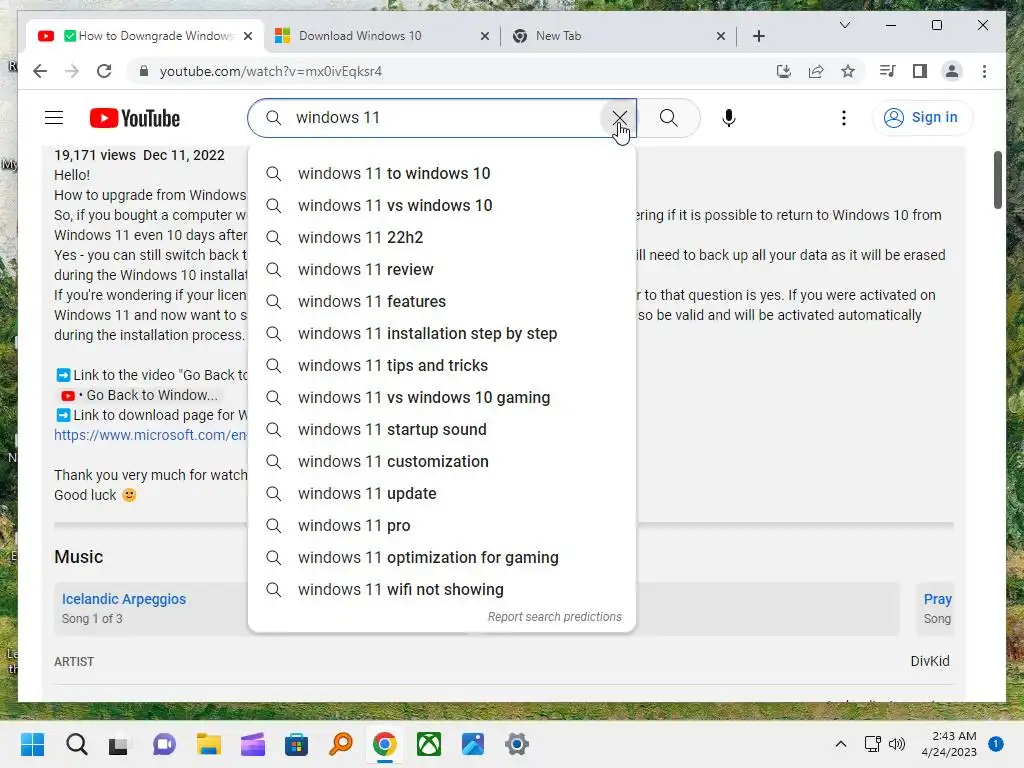Open volume control in system tray
The image size is (1024, 768).
897,744
